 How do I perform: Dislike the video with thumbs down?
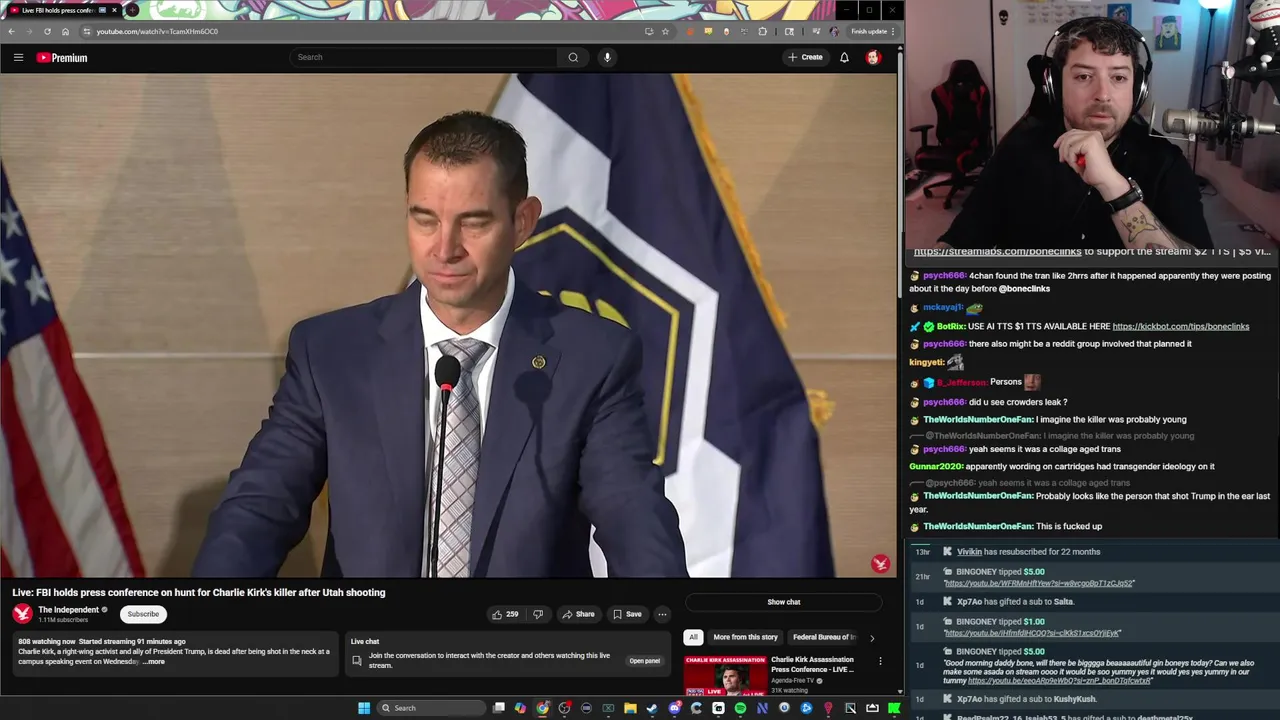(x=538, y=614)
